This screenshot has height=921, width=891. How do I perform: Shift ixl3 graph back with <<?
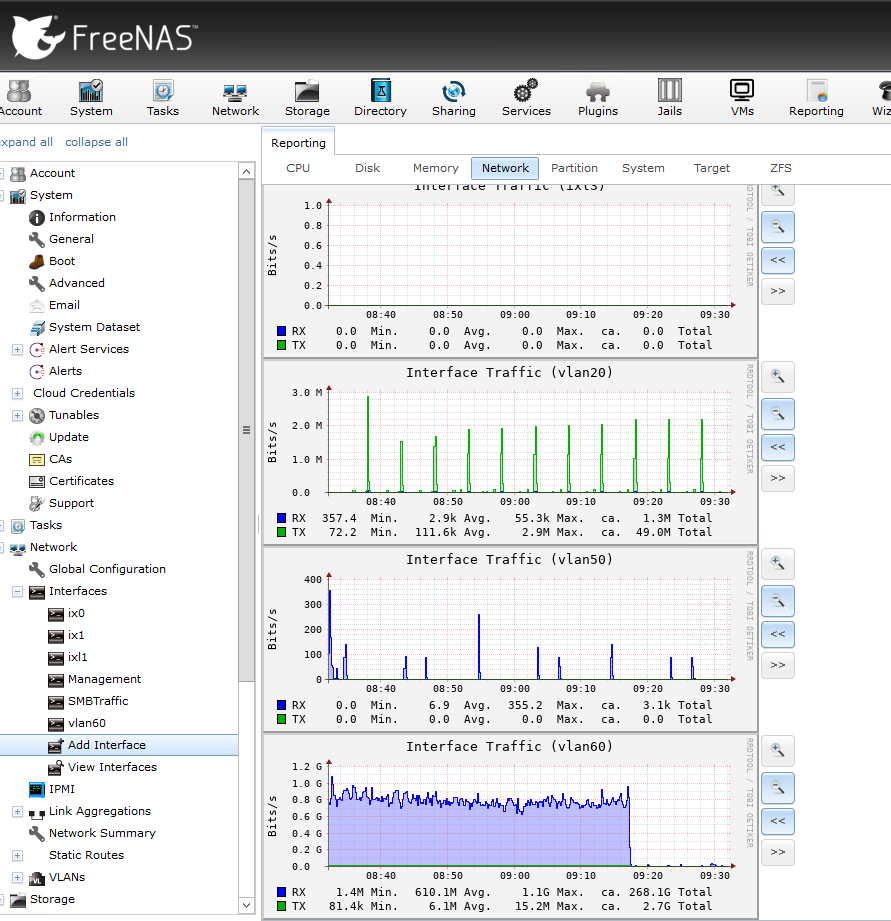(778, 260)
